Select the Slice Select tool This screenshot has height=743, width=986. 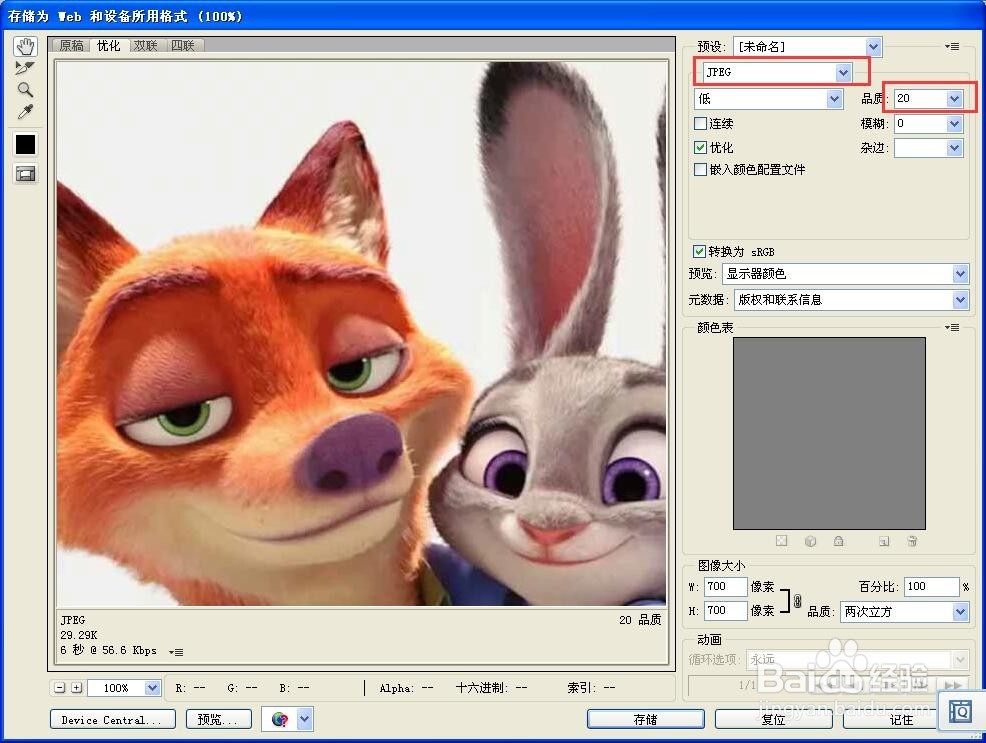tap(25, 68)
